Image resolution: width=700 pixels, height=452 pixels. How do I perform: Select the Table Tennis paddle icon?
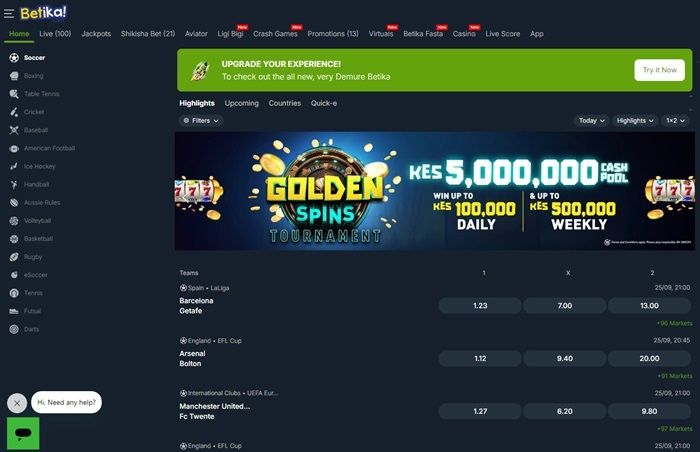(14, 94)
